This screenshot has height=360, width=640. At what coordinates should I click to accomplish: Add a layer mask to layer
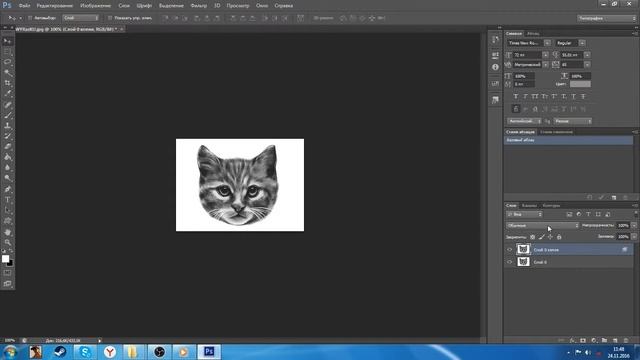pyautogui.click(x=583, y=340)
